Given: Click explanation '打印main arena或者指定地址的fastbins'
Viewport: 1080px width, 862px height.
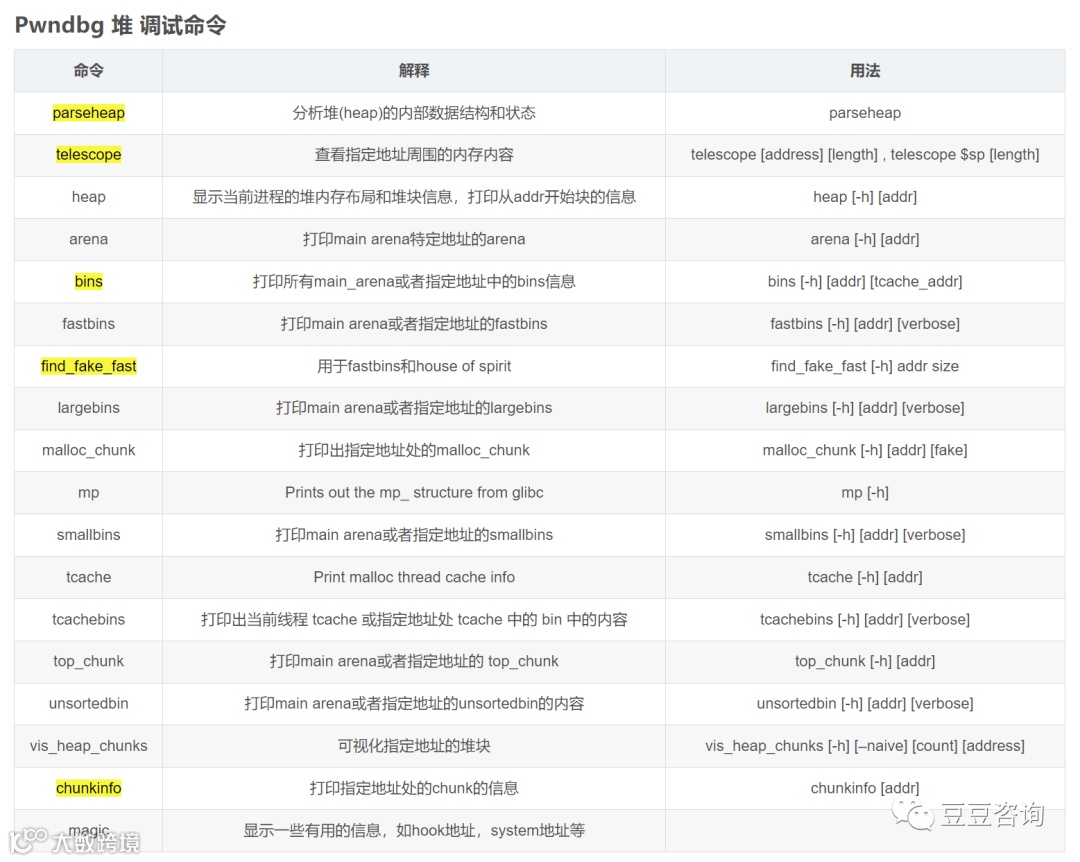Looking at the screenshot, I should pyautogui.click(x=414, y=324).
